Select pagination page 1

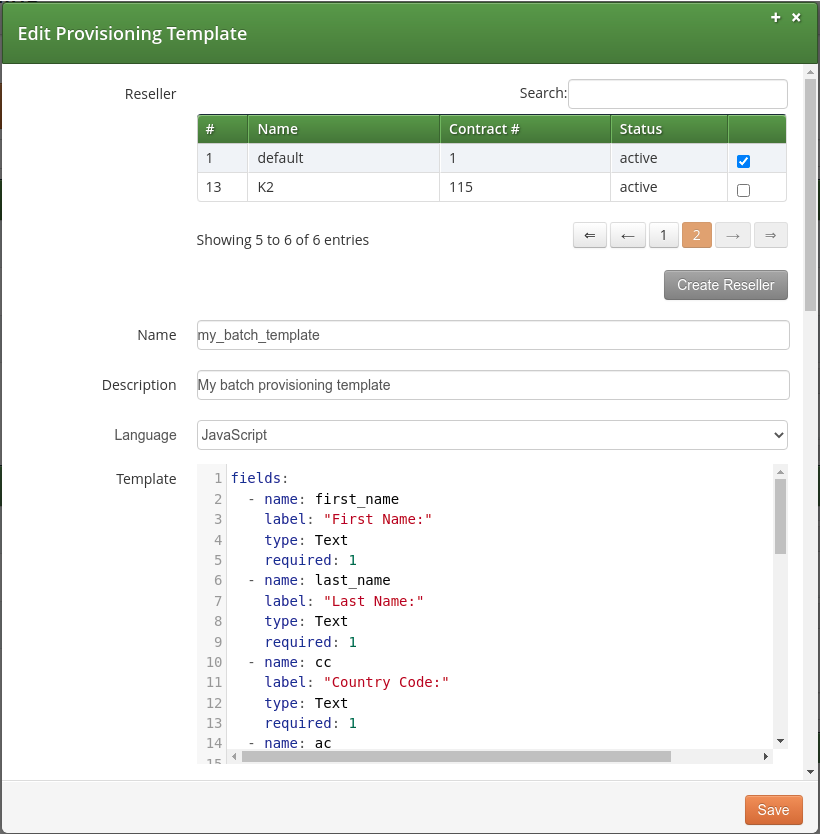[x=663, y=234]
